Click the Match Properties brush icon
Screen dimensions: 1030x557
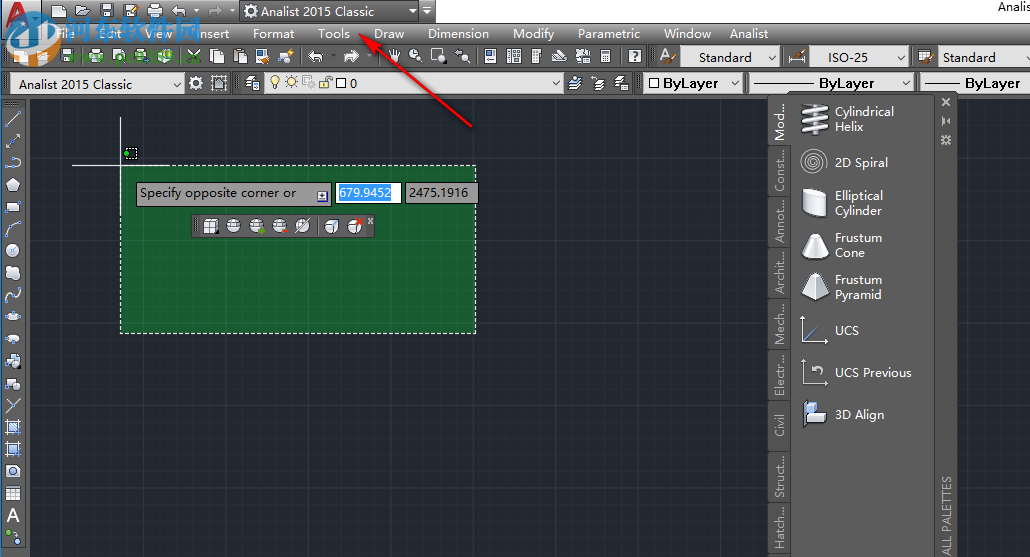tap(263, 56)
